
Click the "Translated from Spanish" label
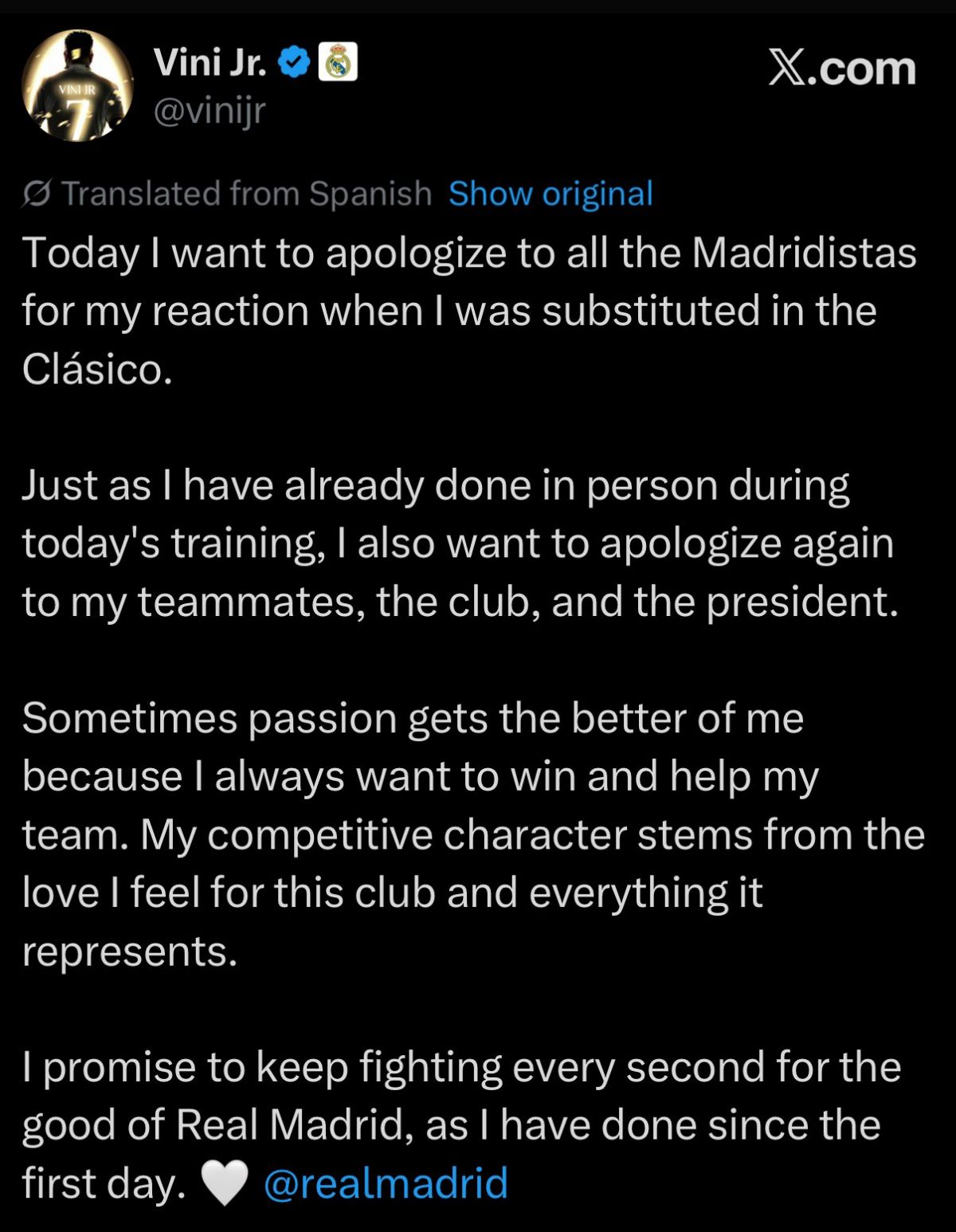pos(246,194)
